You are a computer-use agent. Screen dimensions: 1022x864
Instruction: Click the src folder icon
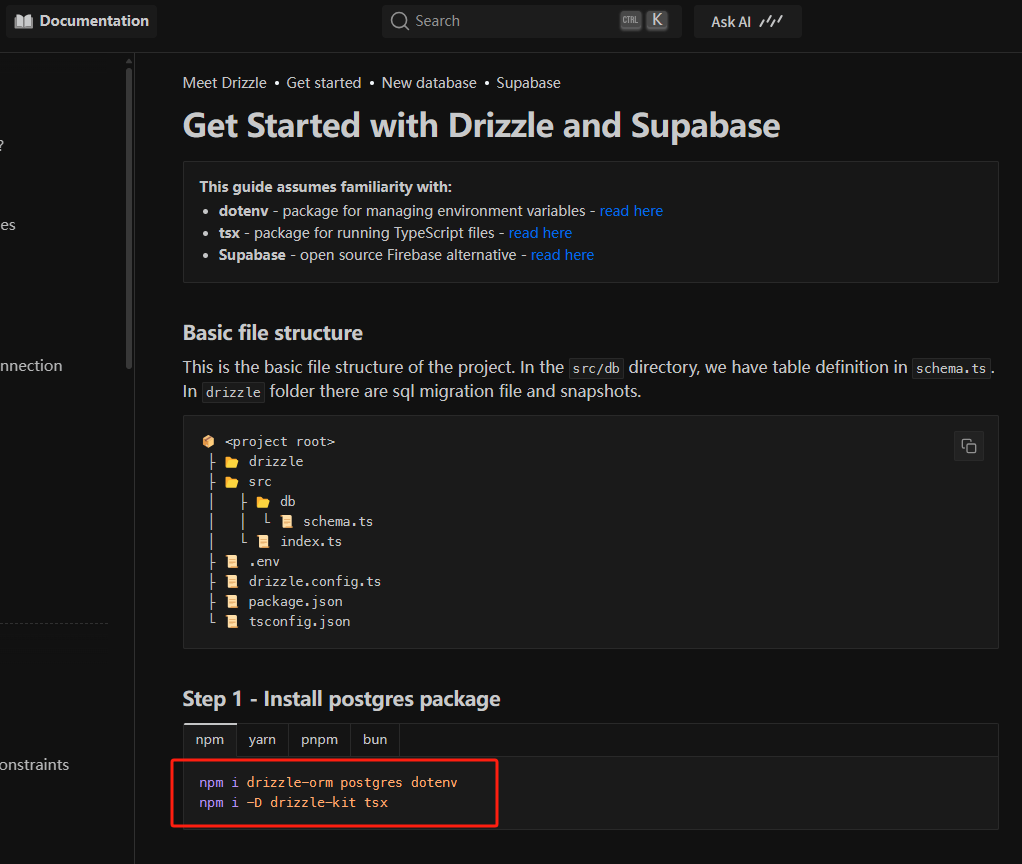pos(231,482)
